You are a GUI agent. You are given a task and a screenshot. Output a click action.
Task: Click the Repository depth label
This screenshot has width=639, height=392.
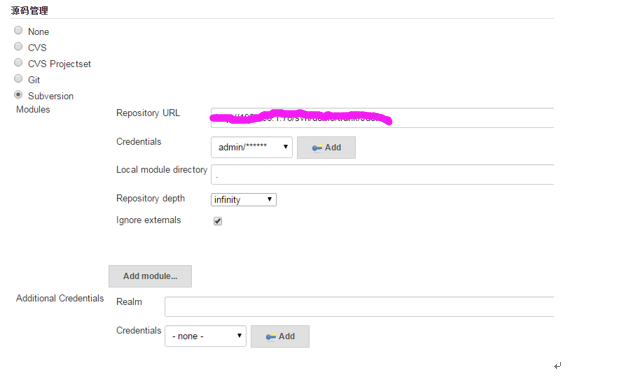pos(150,198)
